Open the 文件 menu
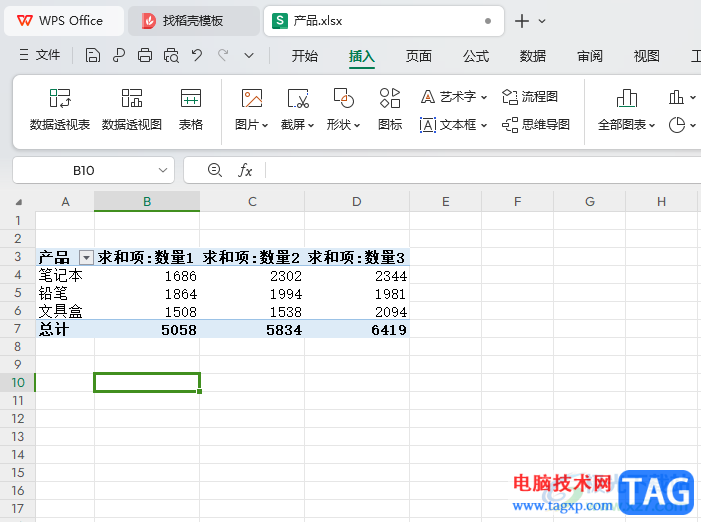The width and height of the screenshot is (701, 522). [x=40, y=55]
